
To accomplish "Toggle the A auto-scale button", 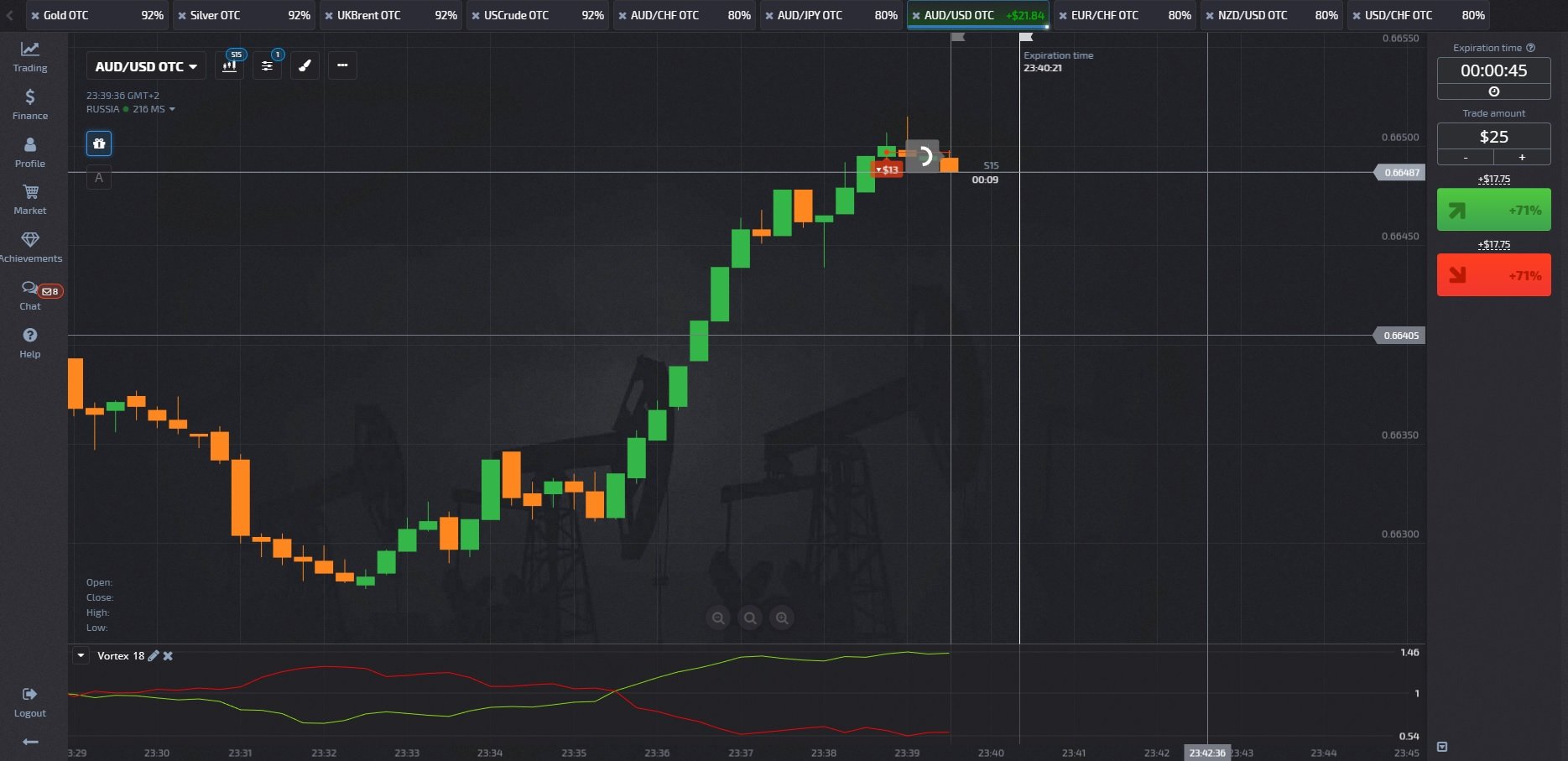I will coord(99,178).
